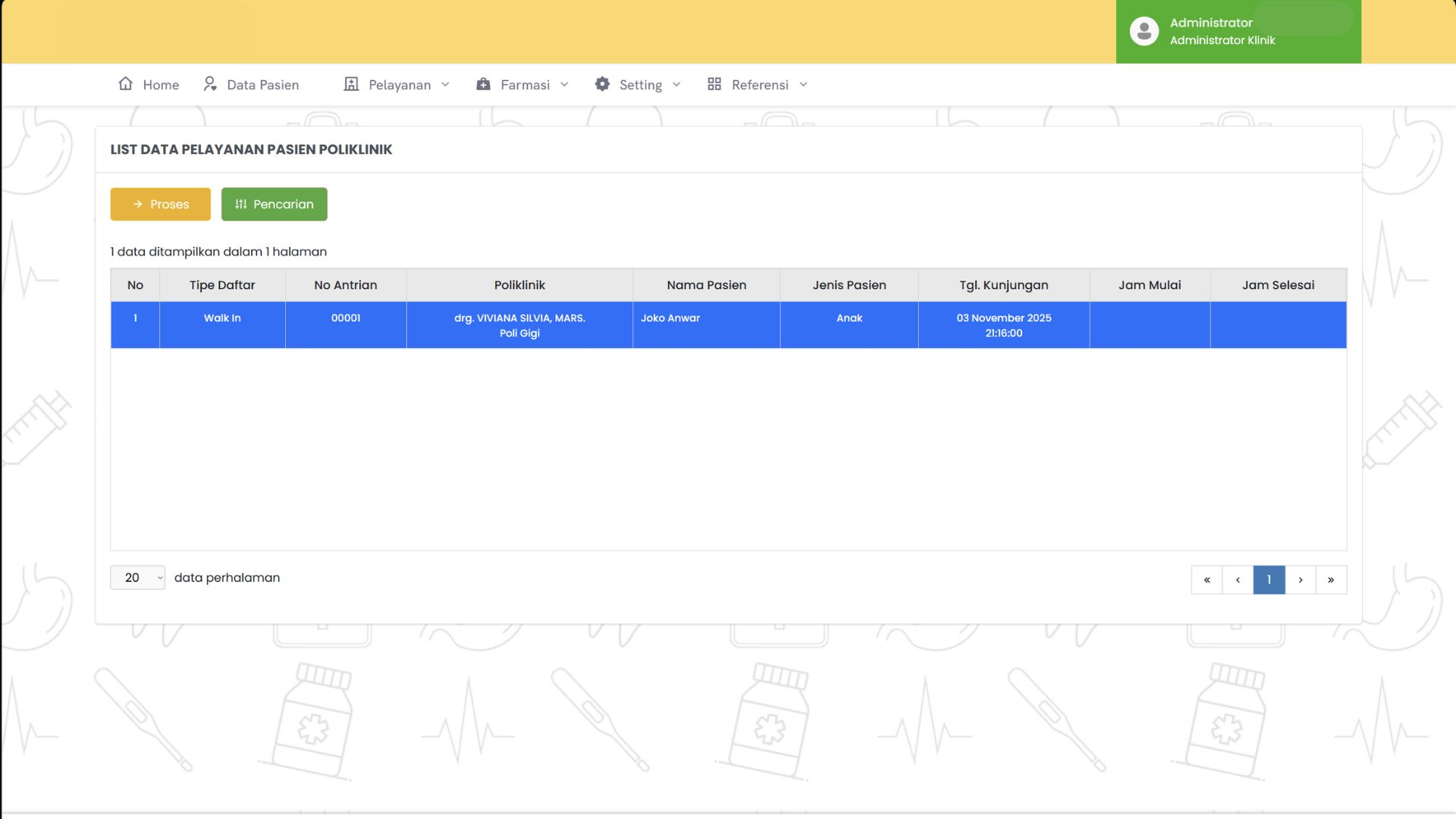
Task: Expand the Pelayanan menu chevron
Action: (x=445, y=84)
